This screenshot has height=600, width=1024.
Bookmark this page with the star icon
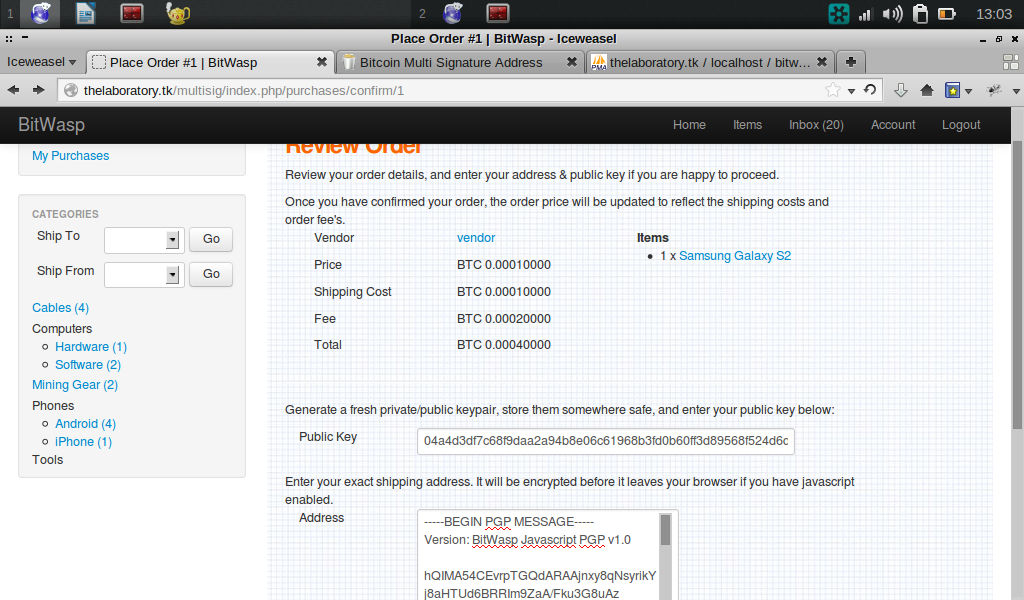tap(833, 90)
